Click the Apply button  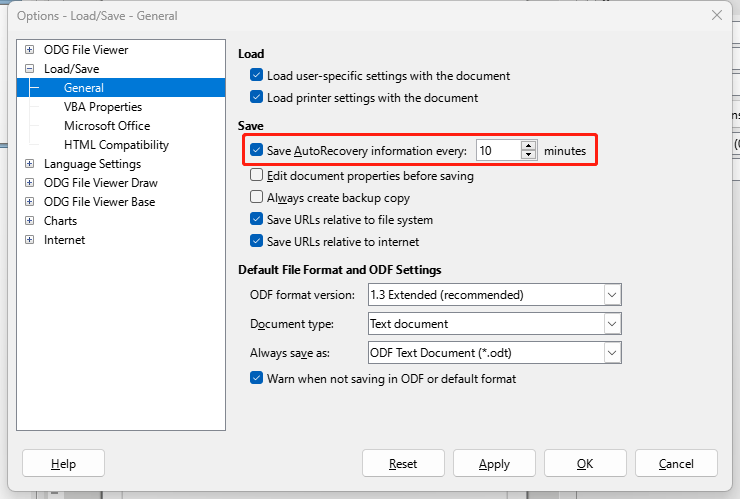click(x=494, y=464)
